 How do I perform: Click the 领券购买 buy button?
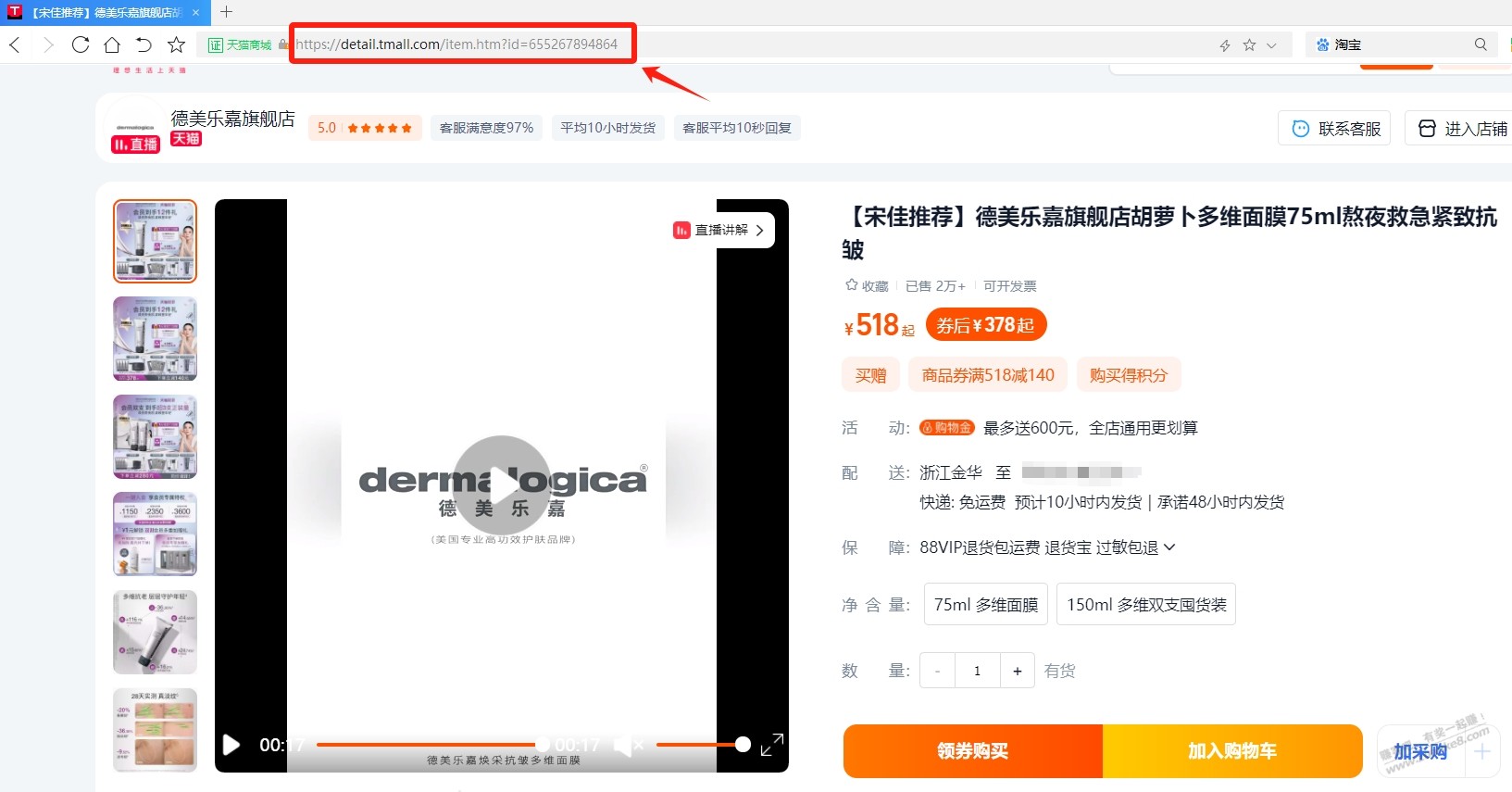point(973,751)
